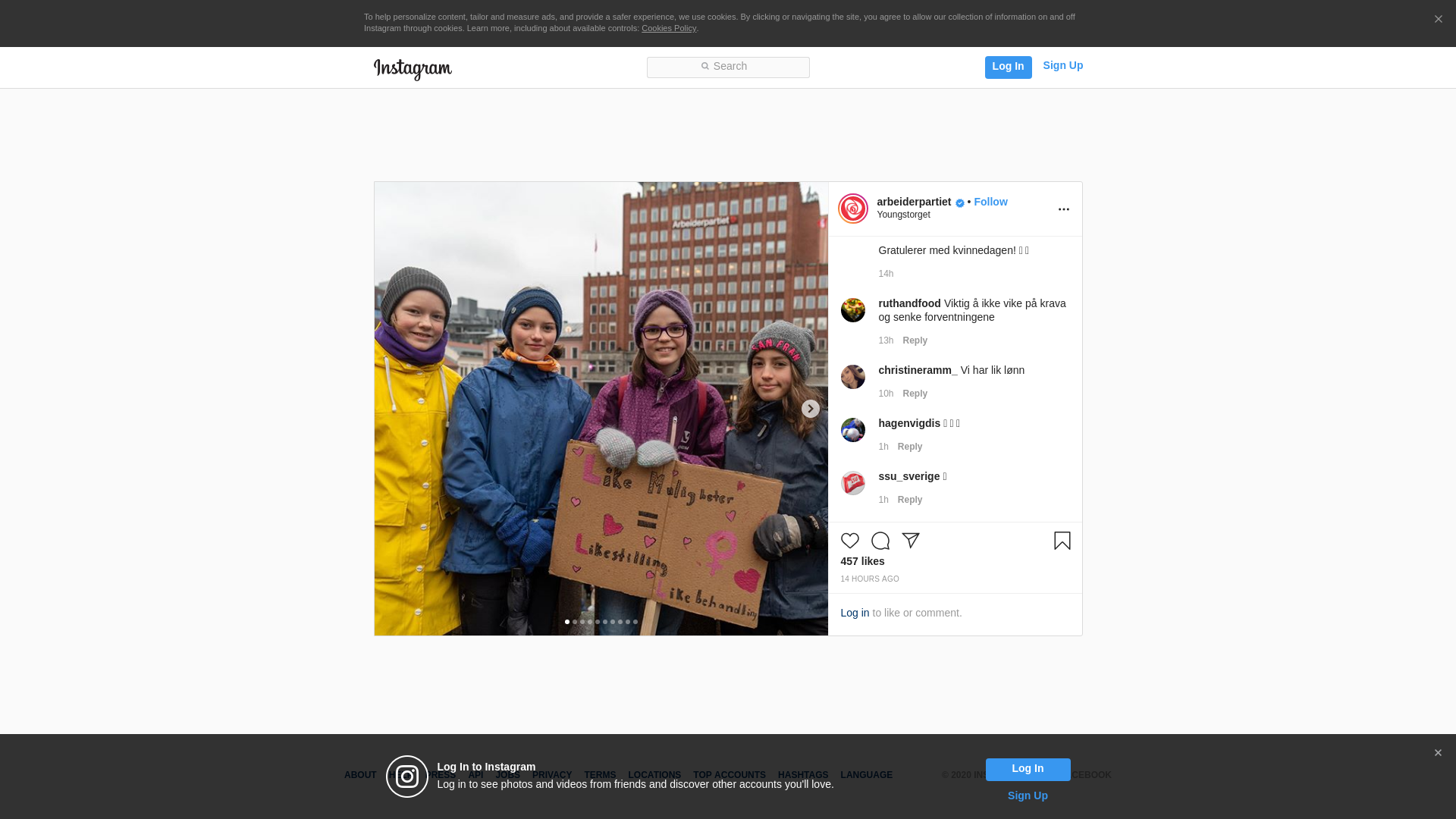Open christineramm_'s avatar
The width and height of the screenshot is (1456, 819).
click(853, 377)
